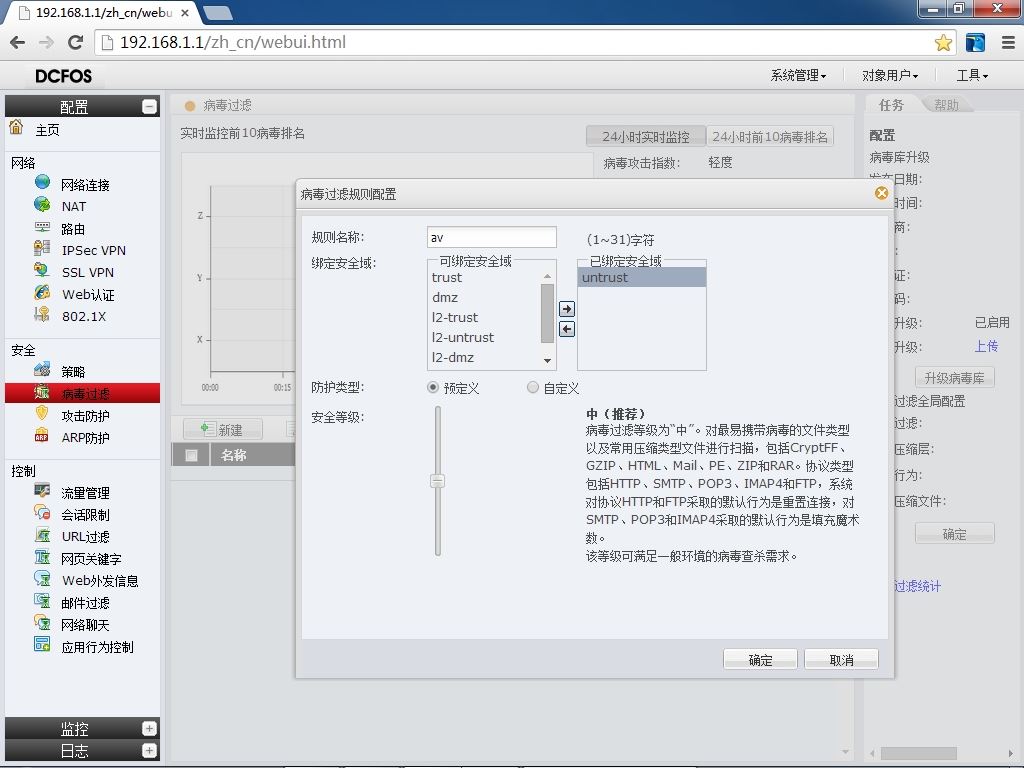Image resolution: width=1024 pixels, height=768 pixels.
Task: Reload the browser page
Action: pyautogui.click(x=76, y=42)
